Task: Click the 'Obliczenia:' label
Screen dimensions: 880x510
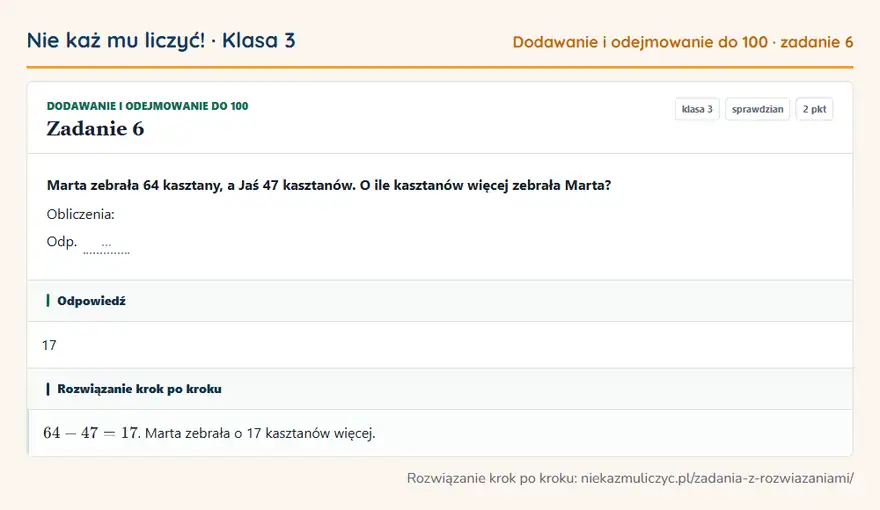Action: [80, 214]
